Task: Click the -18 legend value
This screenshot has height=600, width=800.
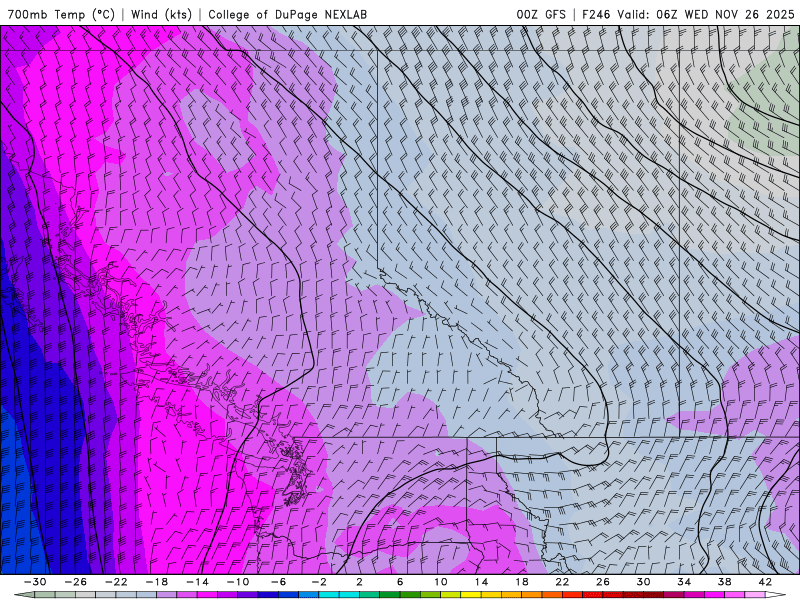Action: [157, 582]
